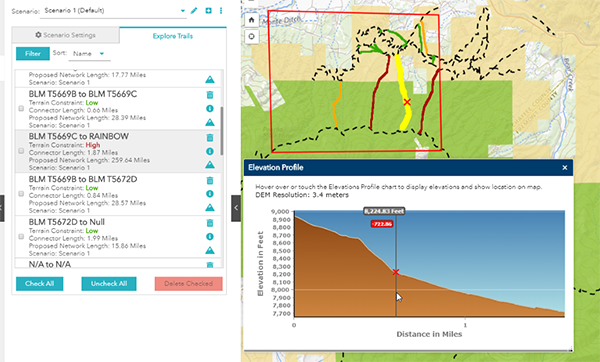Select the BLM T5672D to Null title
Screen dimensions: 600x362
point(67,222)
